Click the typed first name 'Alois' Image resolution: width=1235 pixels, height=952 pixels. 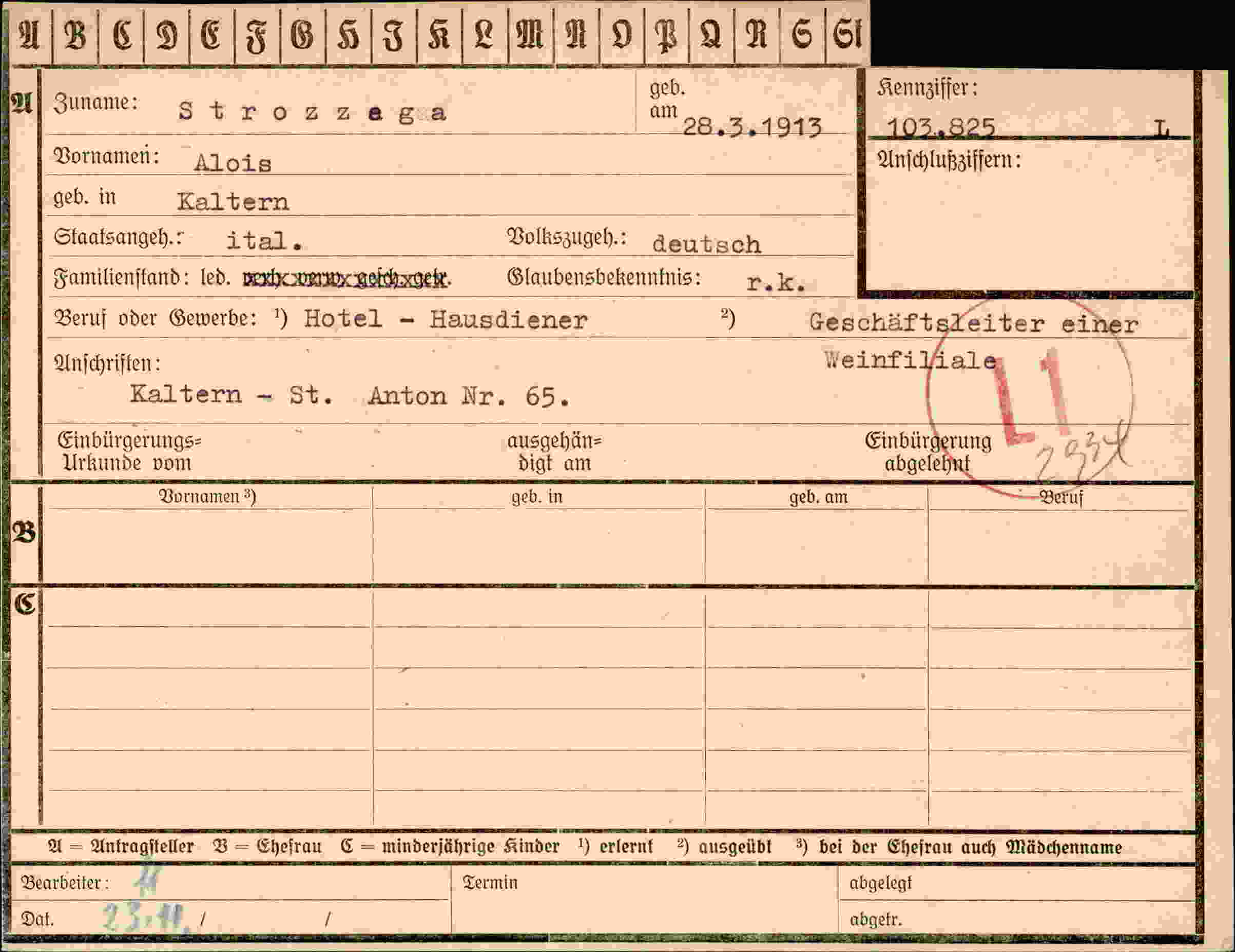pyautogui.click(x=233, y=163)
